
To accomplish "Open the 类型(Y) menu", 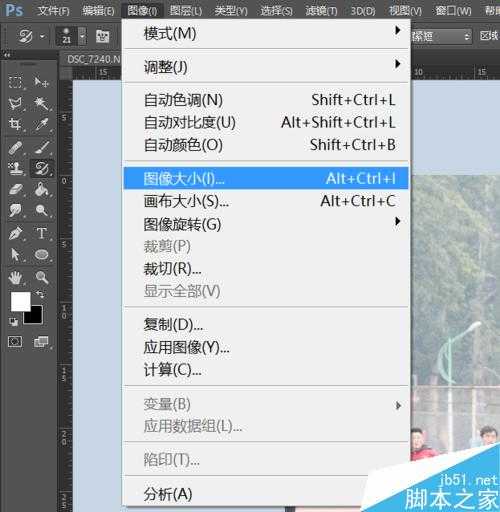I will 231,11.
